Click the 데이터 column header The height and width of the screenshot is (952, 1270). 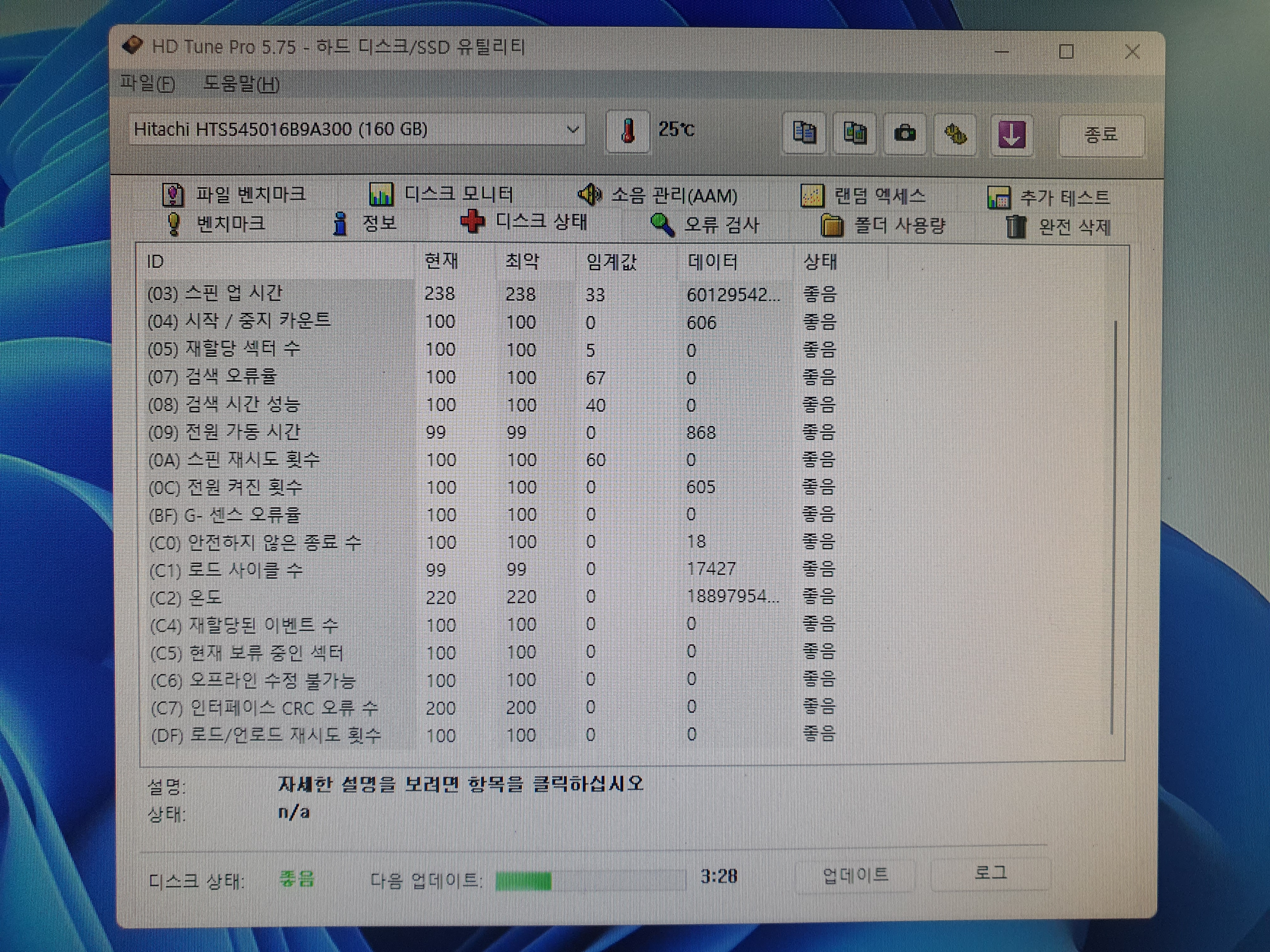(712, 262)
